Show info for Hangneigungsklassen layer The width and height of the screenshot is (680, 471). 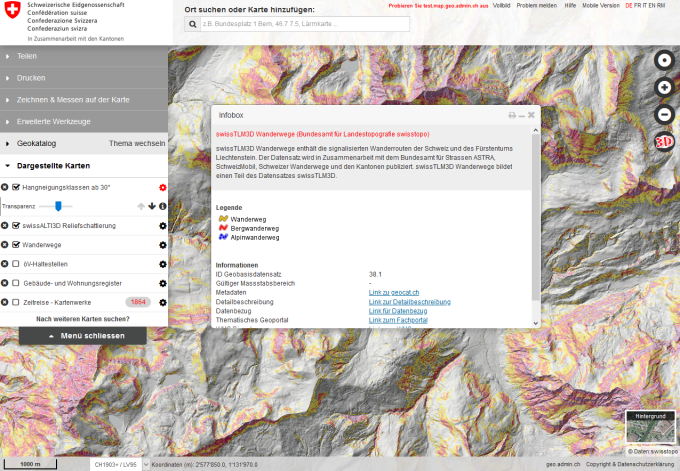click(163, 206)
